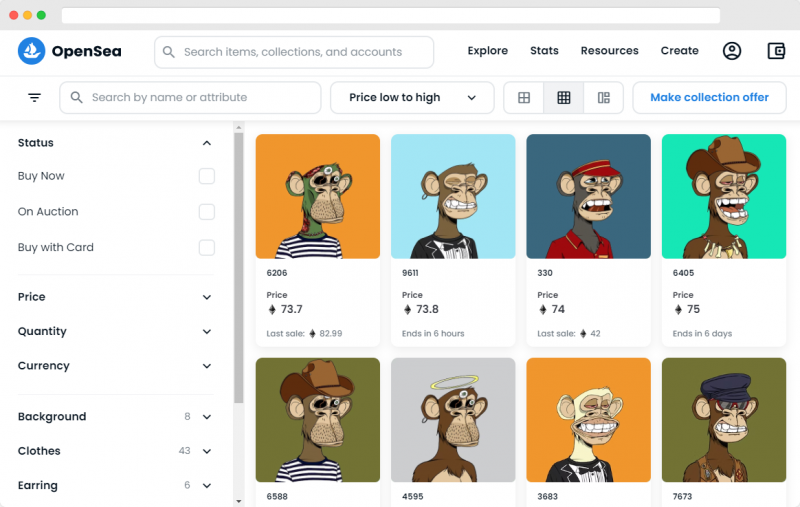Click magnifier icon in main search bar
Screen dimensions: 800x507
(x=168, y=52)
